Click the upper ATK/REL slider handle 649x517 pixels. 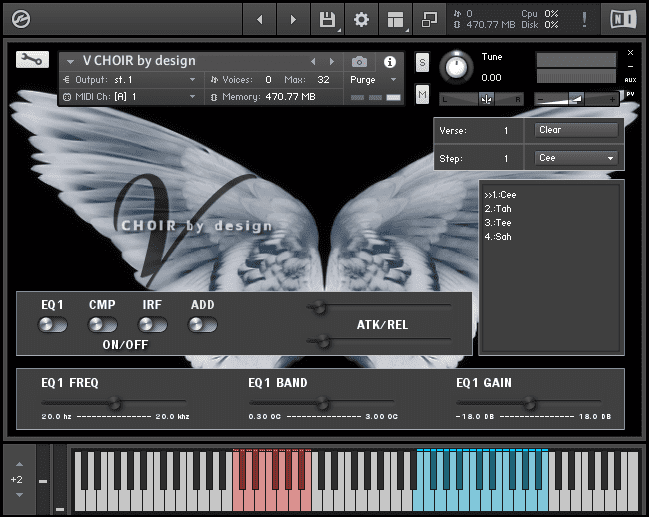click(x=318, y=307)
